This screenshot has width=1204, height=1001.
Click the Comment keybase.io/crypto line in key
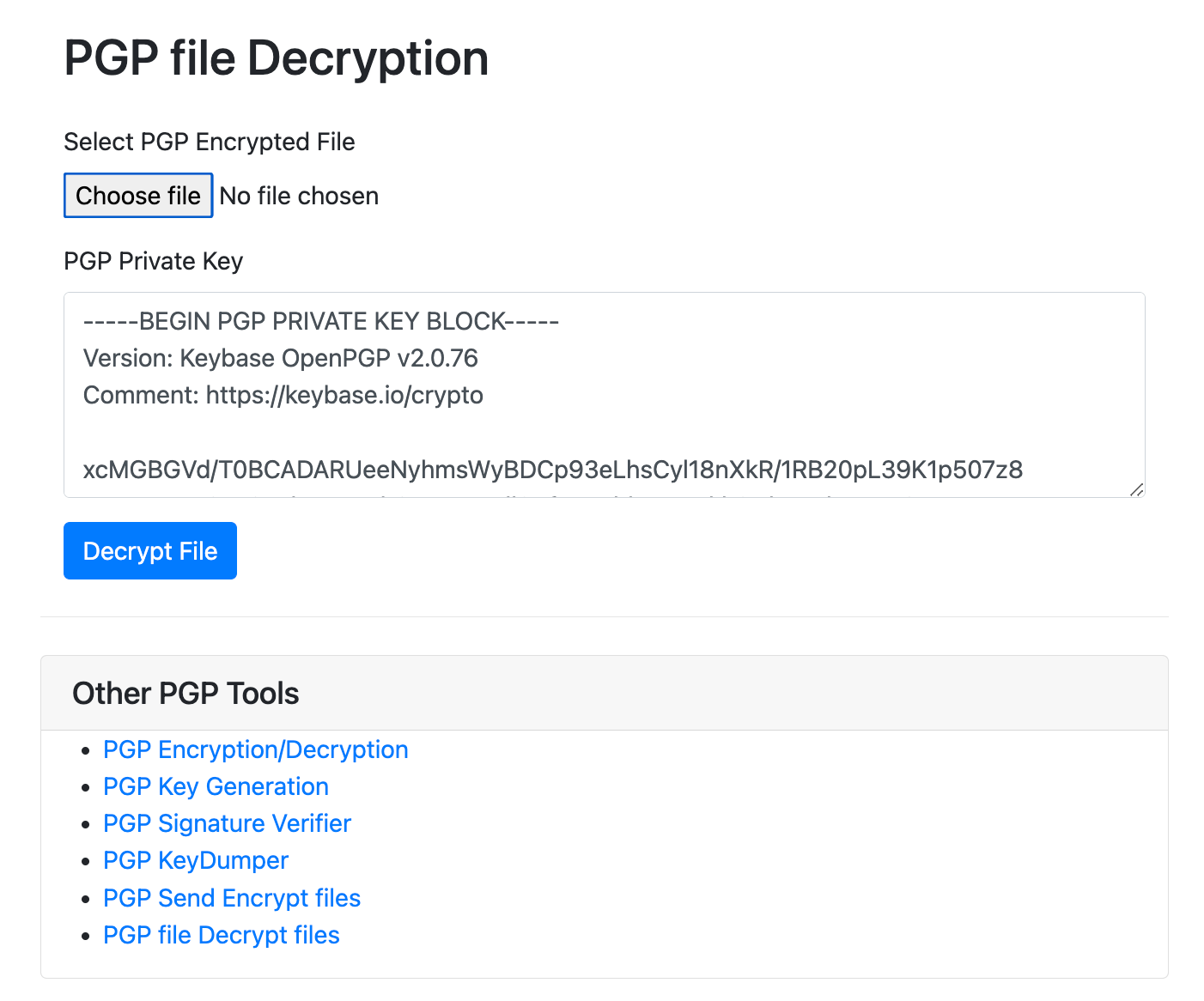pos(283,395)
